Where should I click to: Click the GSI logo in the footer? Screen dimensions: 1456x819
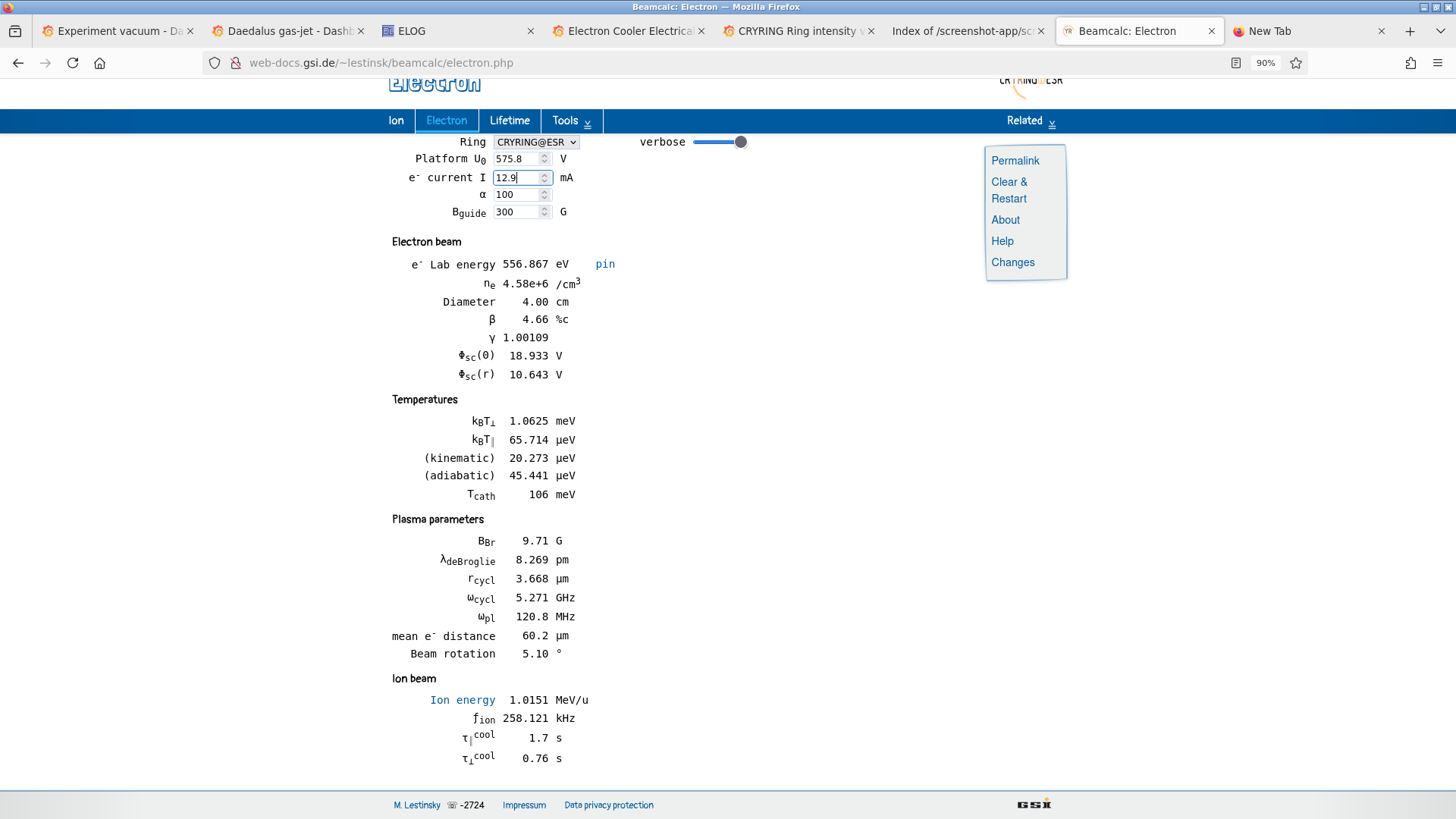click(x=1033, y=804)
